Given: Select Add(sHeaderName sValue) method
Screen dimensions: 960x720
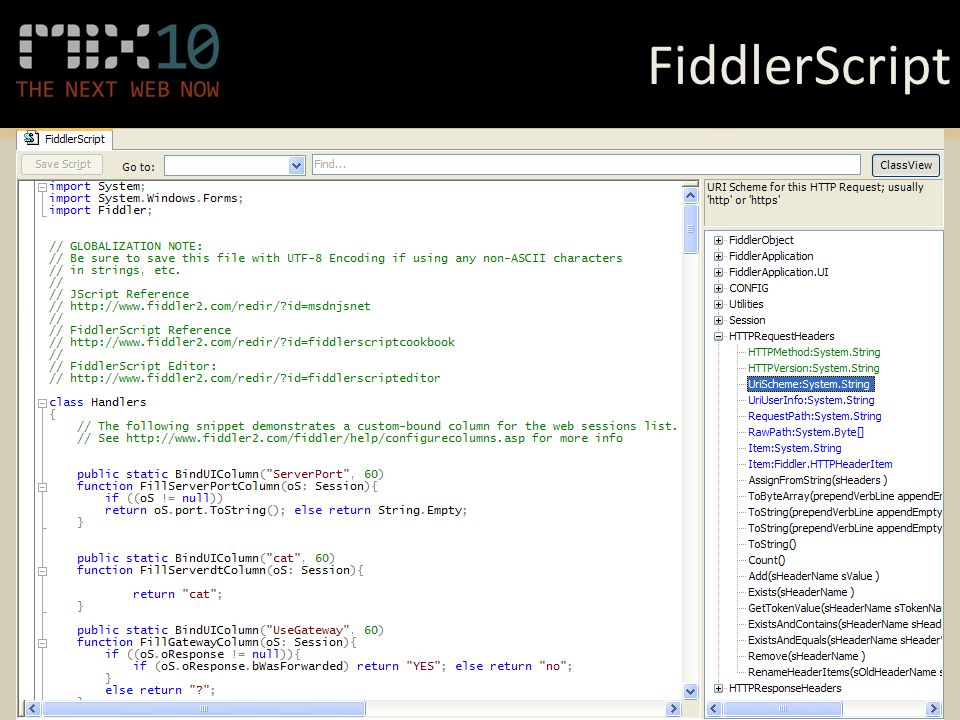Looking at the screenshot, I should point(813,576).
